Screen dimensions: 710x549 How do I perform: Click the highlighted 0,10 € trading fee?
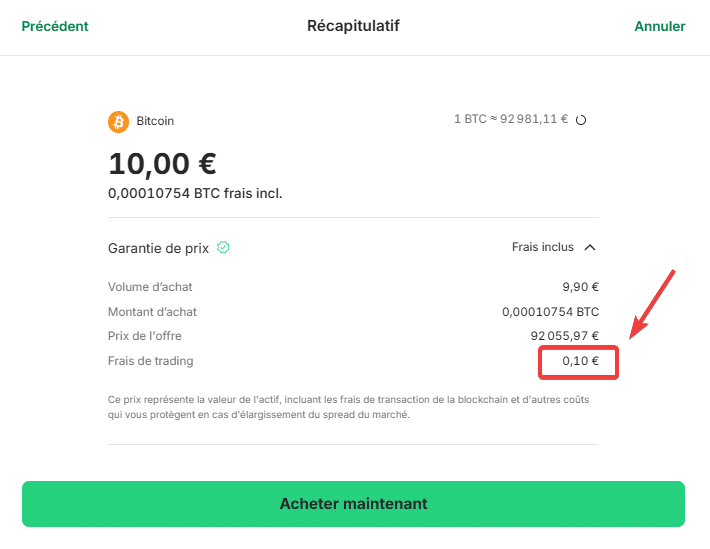pos(580,361)
